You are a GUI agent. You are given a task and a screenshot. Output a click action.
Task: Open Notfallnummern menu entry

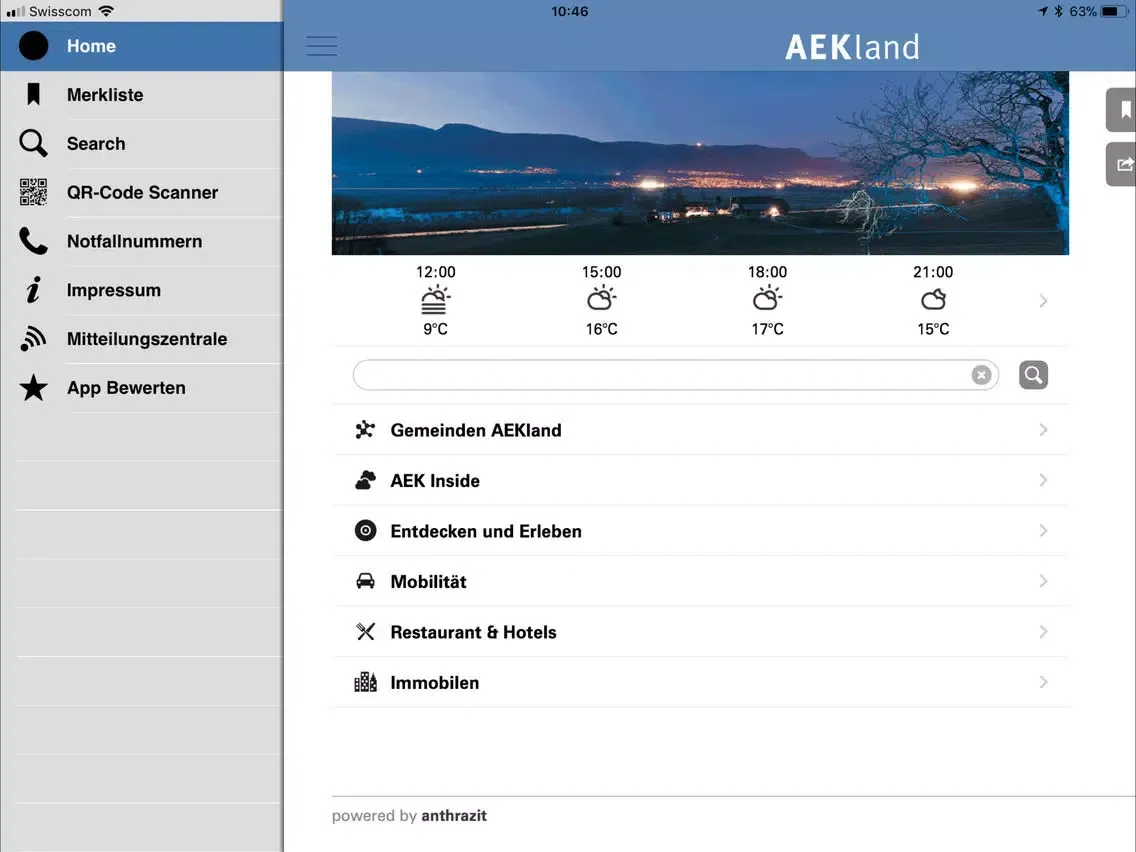[x=141, y=241]
